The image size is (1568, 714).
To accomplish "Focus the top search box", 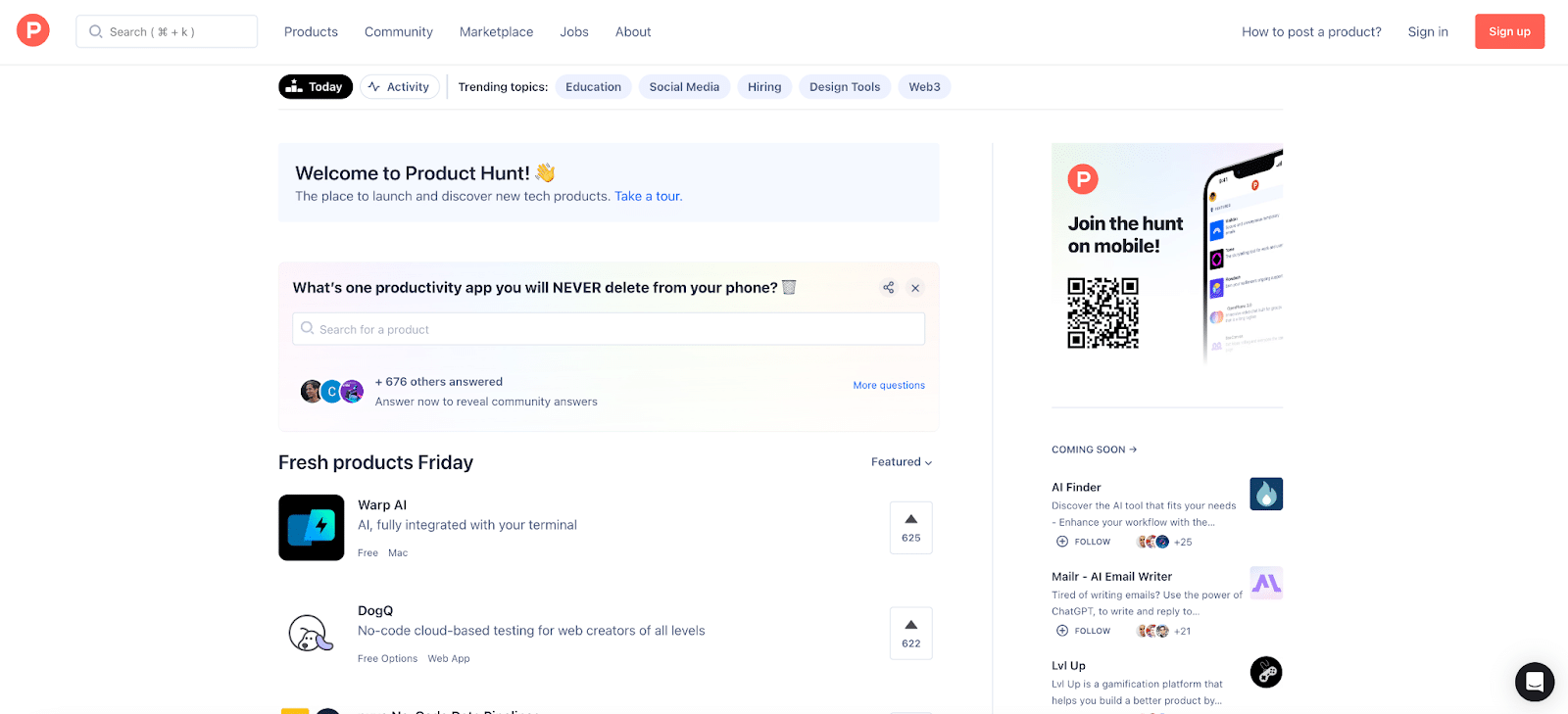I will point(167,31).
